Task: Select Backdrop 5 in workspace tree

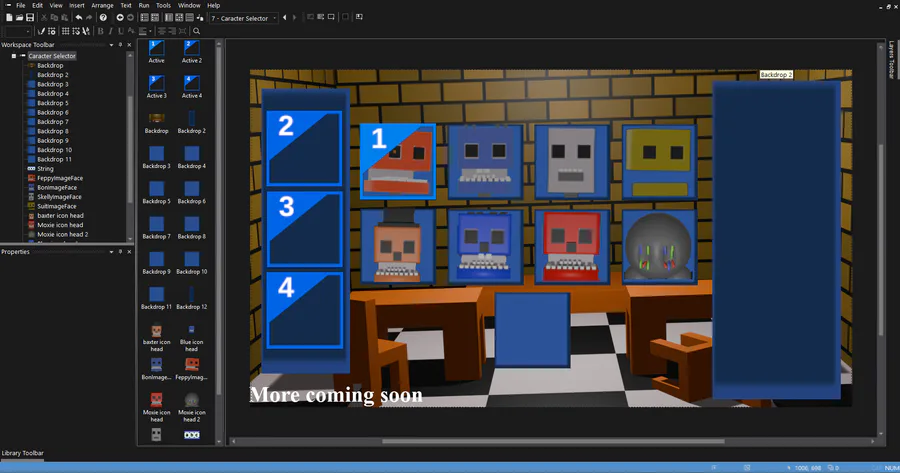Action: pyautogui.click(x=52, y=103)
